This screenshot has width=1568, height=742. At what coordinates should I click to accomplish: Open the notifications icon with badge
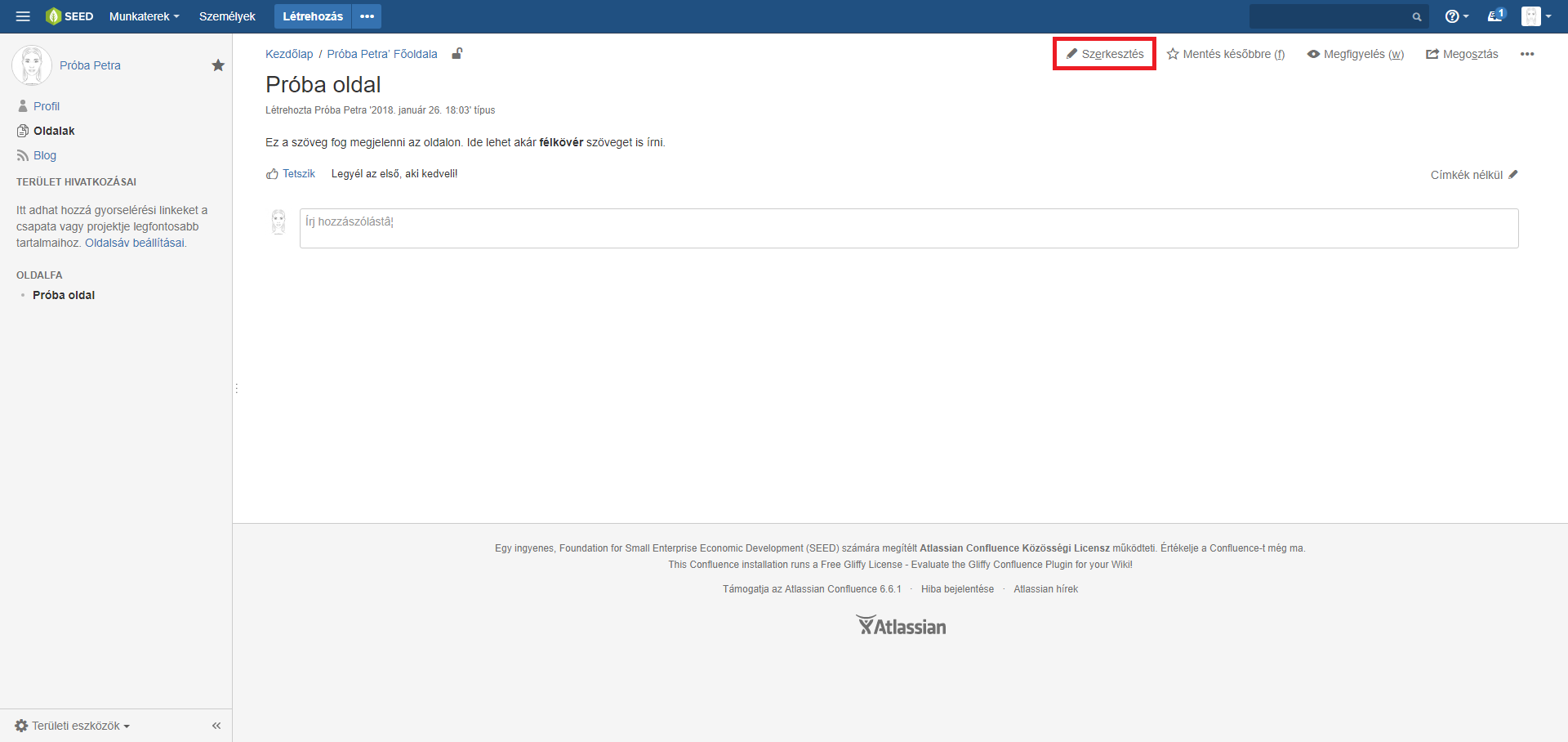point(1494,16)
